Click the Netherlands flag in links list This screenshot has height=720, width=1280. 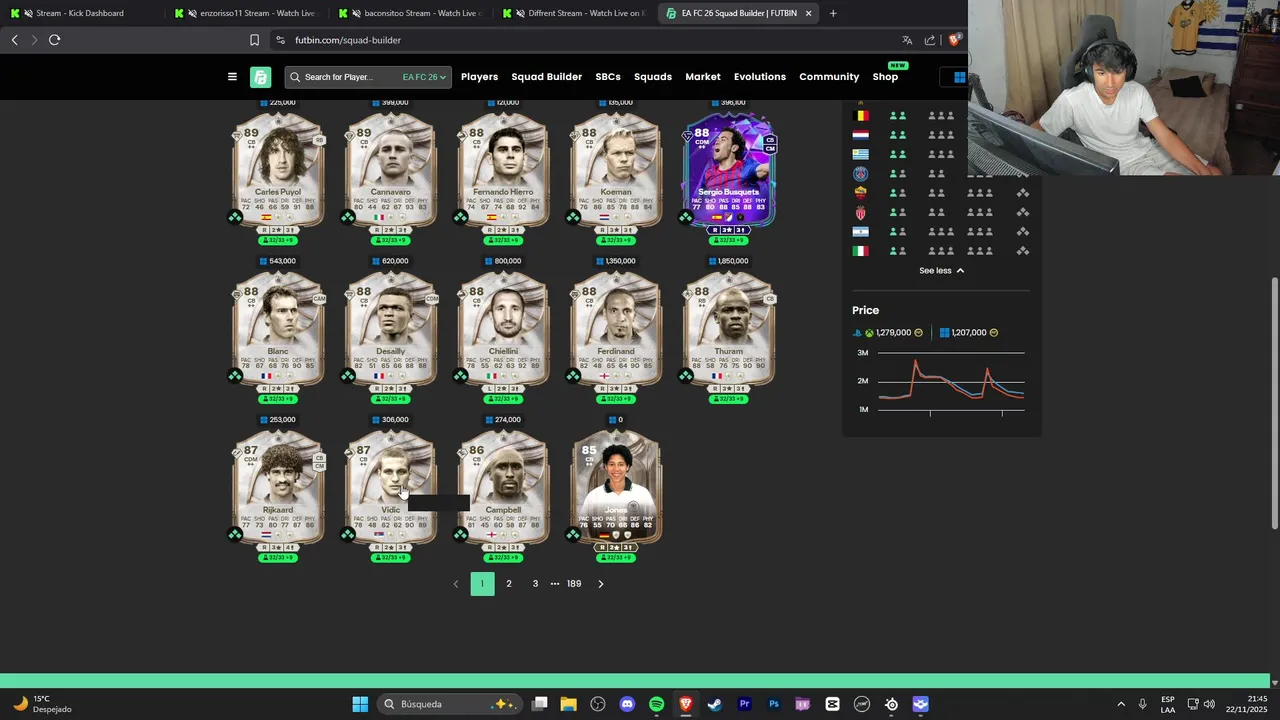pos(860,135)
